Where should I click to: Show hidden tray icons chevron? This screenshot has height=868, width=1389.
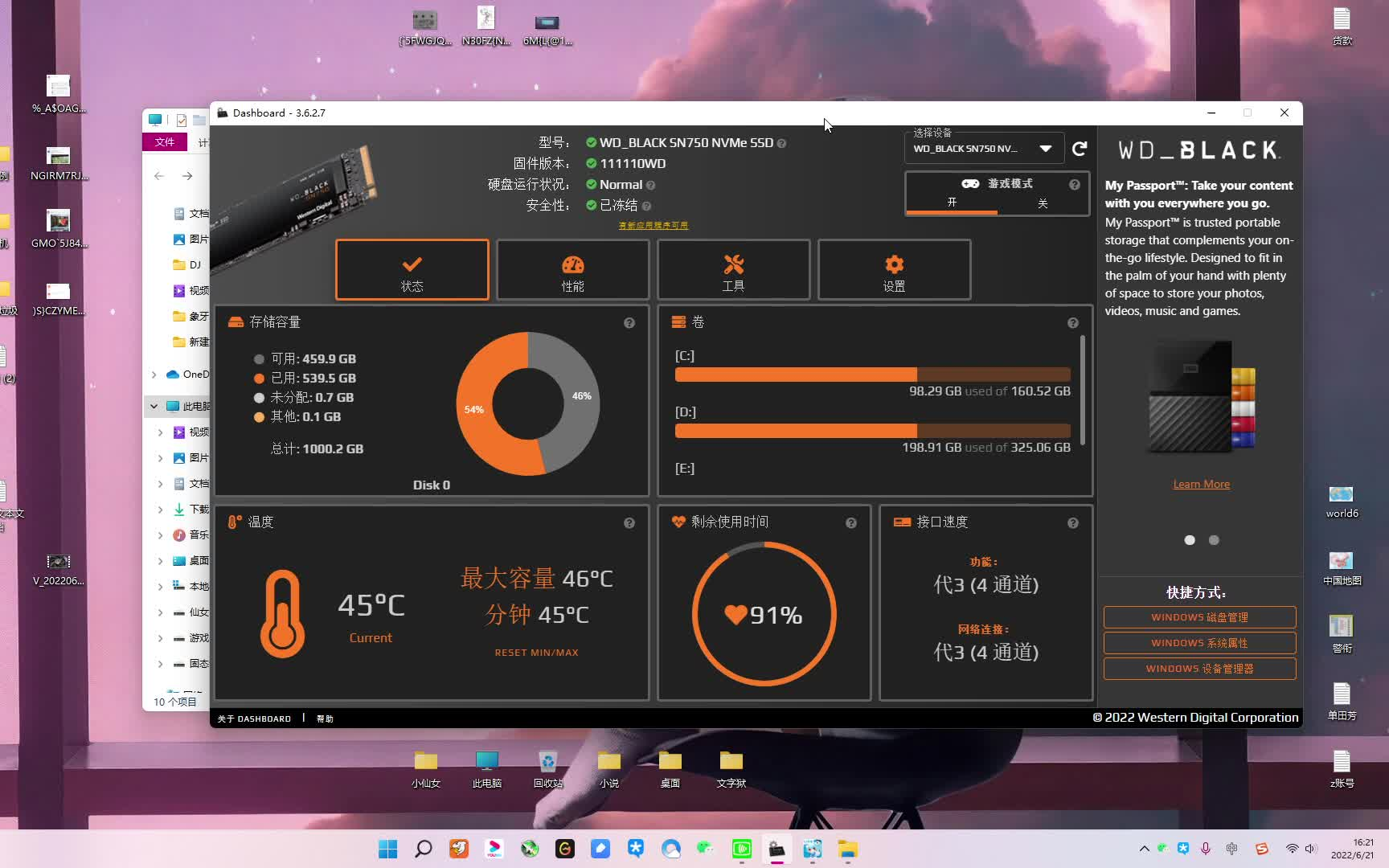click(x=1144, y=849)
